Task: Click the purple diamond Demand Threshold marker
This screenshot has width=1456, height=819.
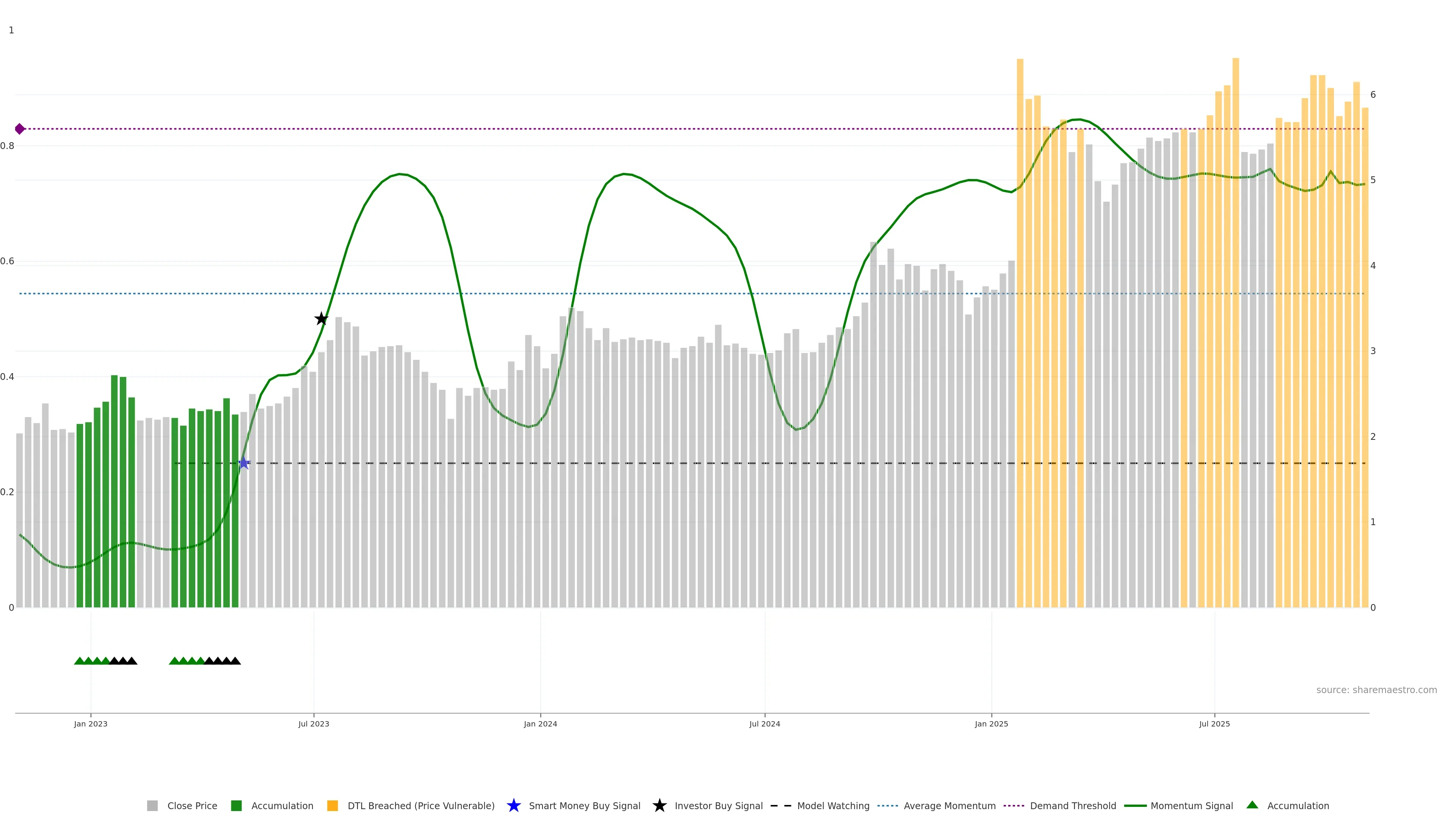Action: click(x=20, y=129)
